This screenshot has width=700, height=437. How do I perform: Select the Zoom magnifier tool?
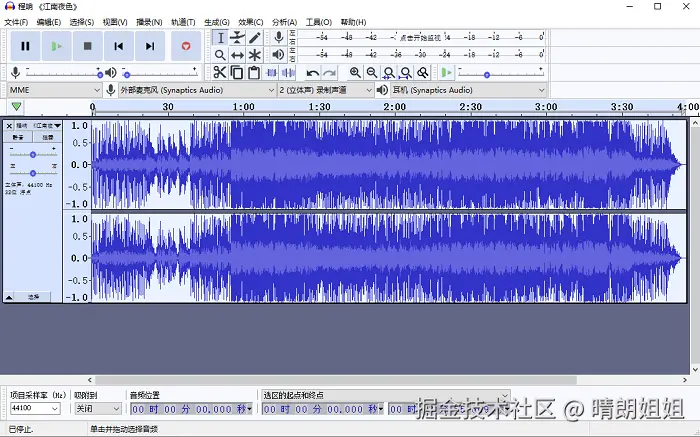click(x=220, y=55)
